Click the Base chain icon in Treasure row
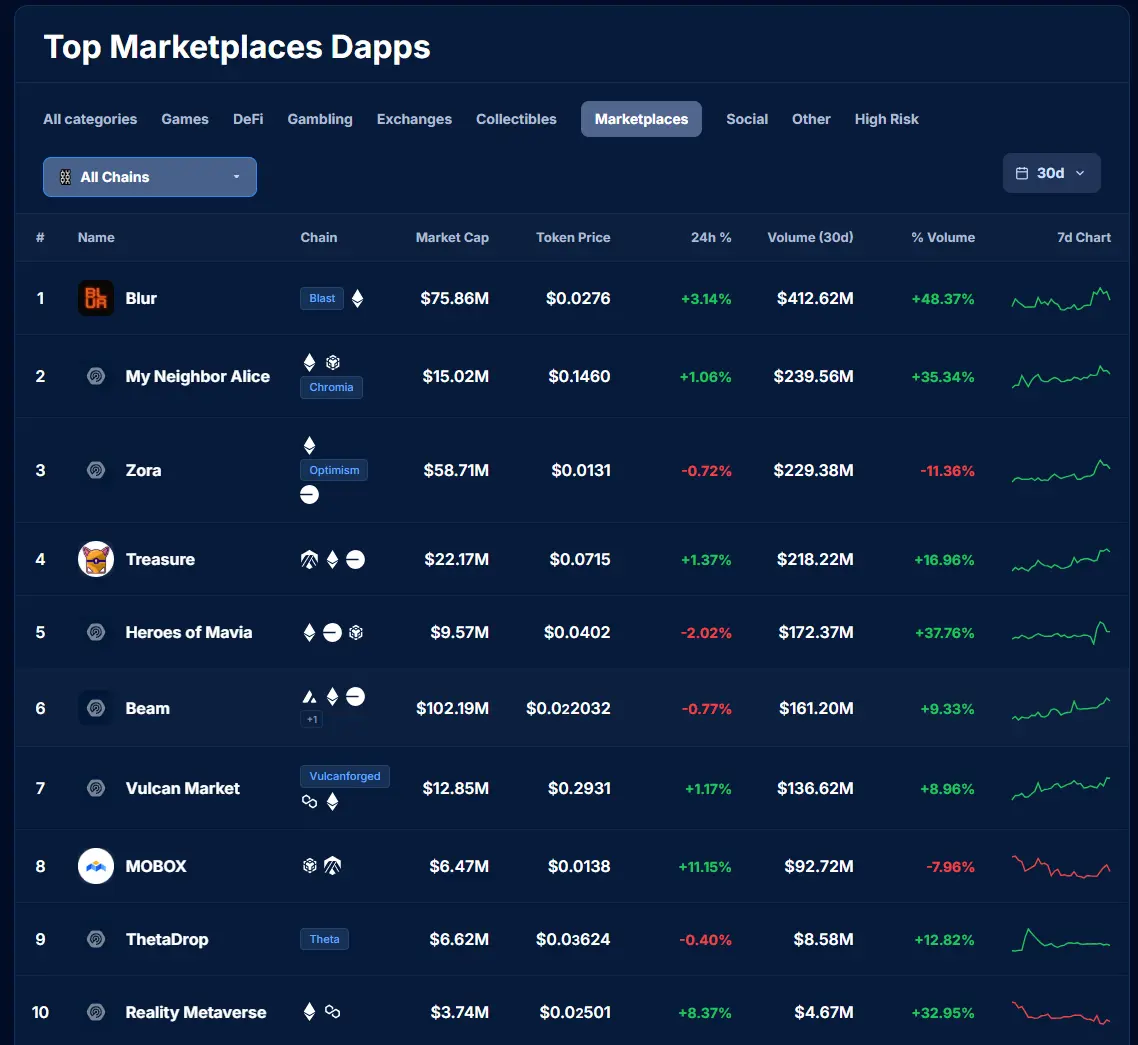 (356, 560)
